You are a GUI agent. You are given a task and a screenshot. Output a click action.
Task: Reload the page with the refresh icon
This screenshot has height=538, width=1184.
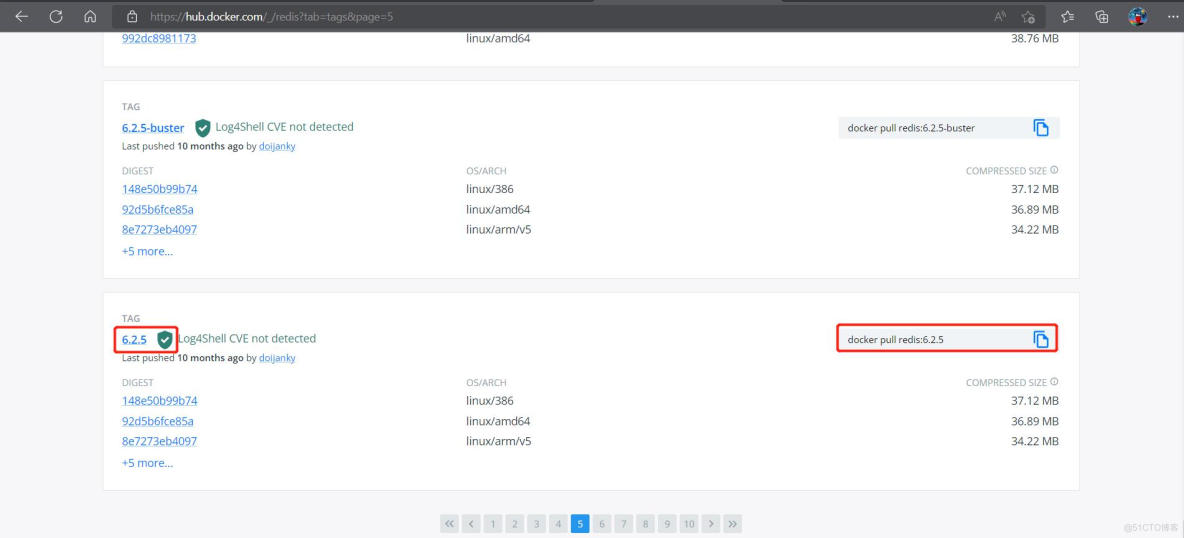tap(56, 16)
